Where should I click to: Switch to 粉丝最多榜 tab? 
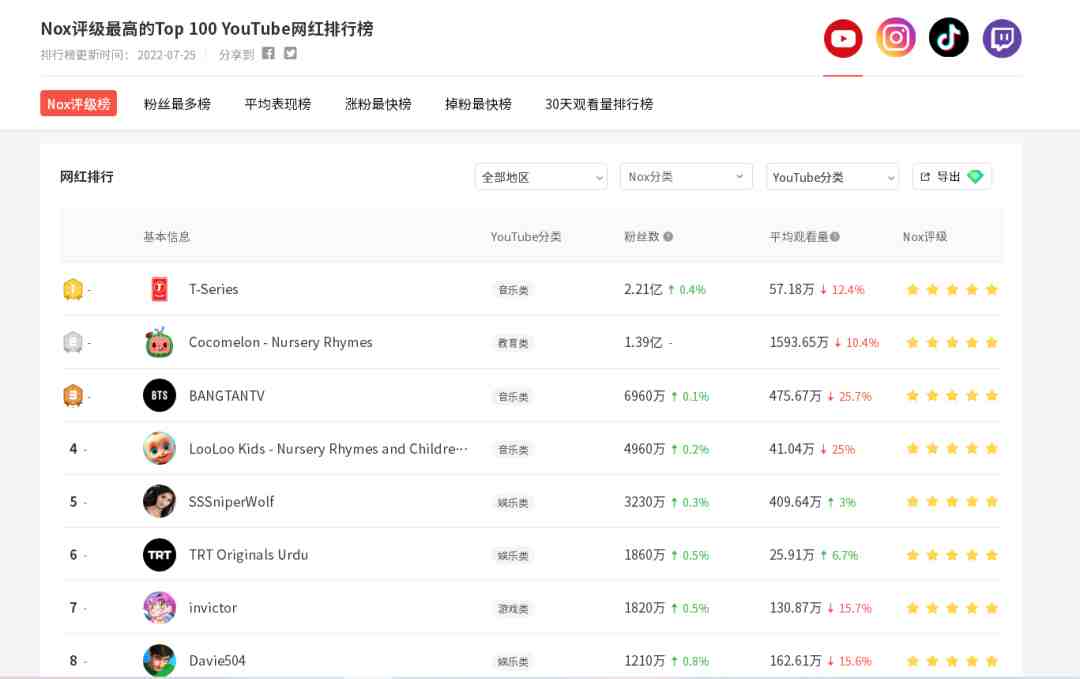(x=177, y=104)
